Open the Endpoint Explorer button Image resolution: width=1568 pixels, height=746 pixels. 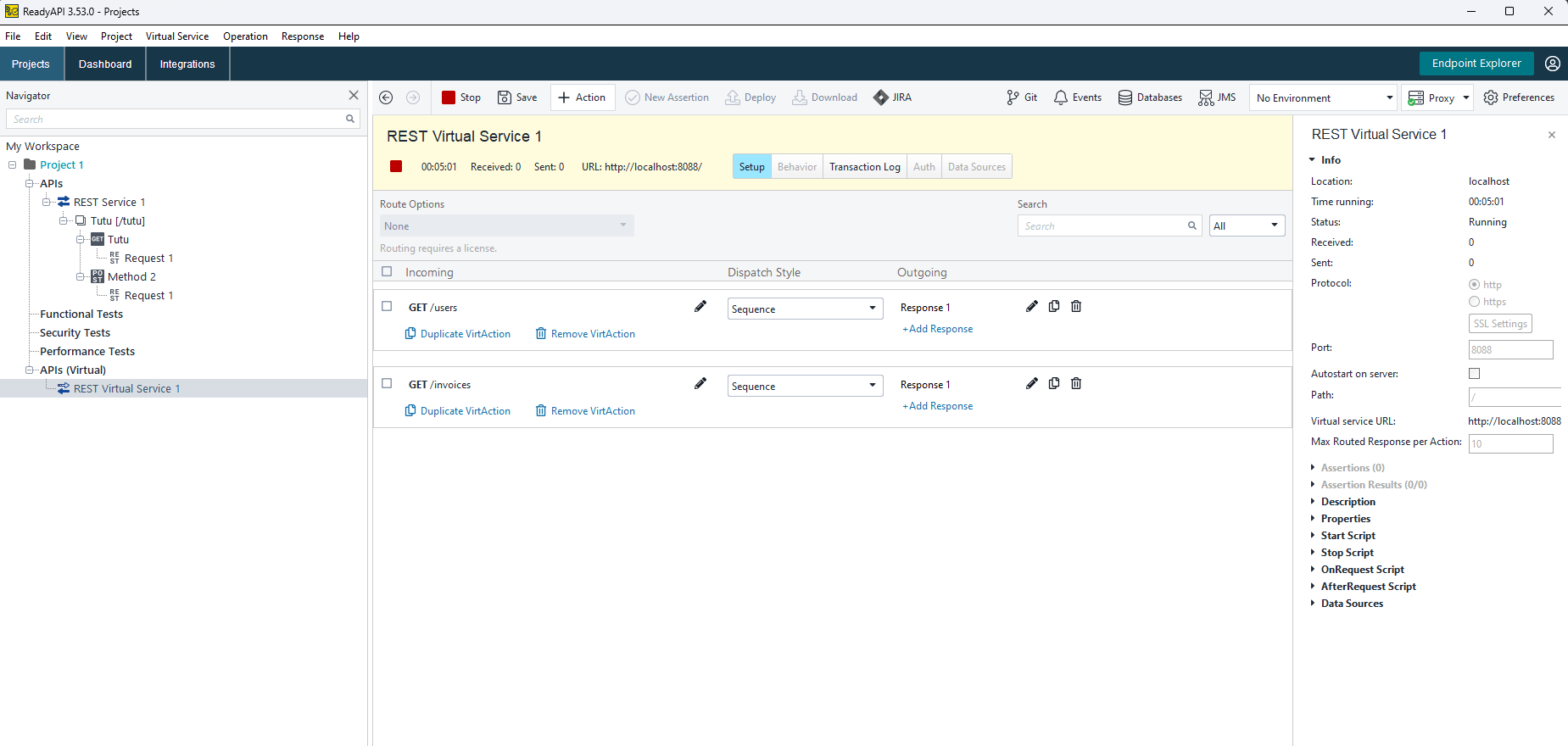[1476, 64]
